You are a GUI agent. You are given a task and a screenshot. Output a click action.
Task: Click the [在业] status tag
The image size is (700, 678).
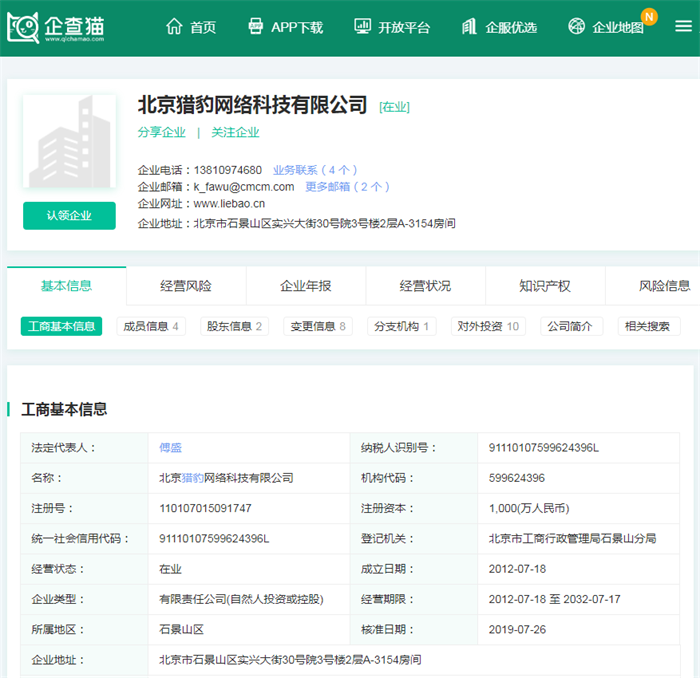point(394,107)
